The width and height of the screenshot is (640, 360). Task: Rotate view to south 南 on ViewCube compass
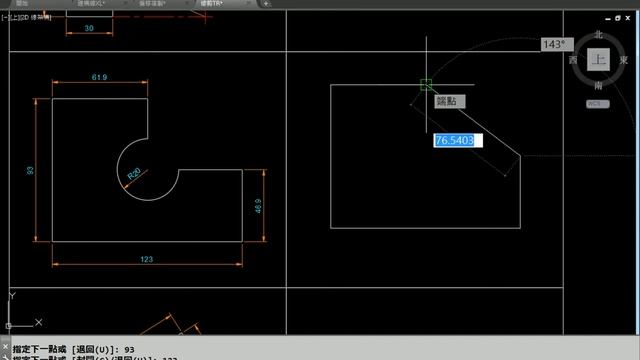coord(598,85)
